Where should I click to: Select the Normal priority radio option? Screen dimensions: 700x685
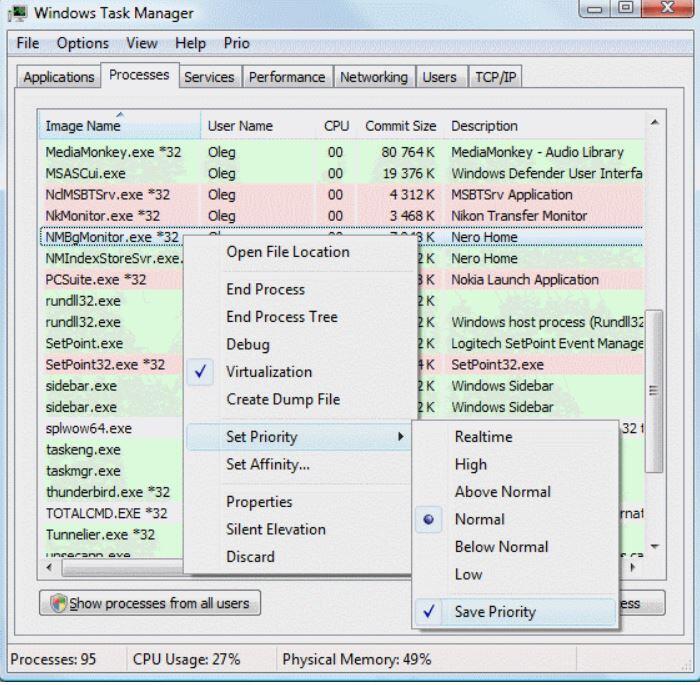coord(479,520)
